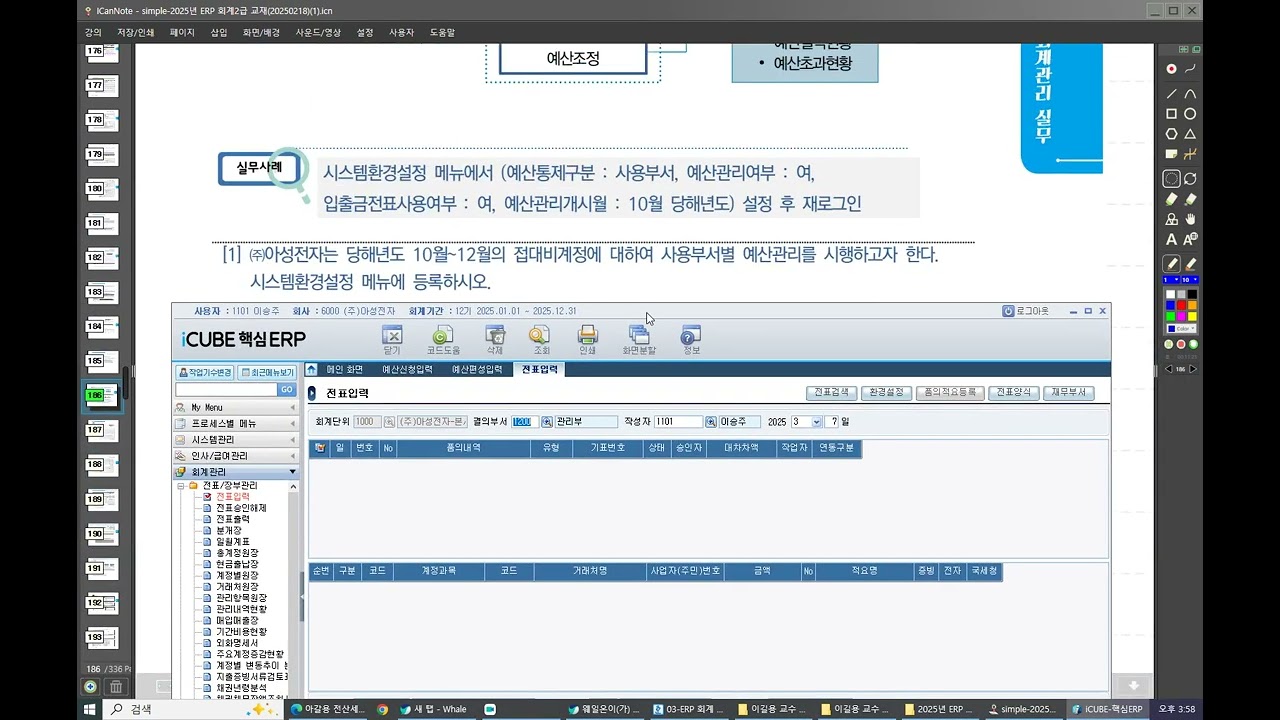Click the 닫기 (close) toolbar icon in iCUBE
Image resolution: width=1280 pixels, height=720 pixels.
click(391, 339)
